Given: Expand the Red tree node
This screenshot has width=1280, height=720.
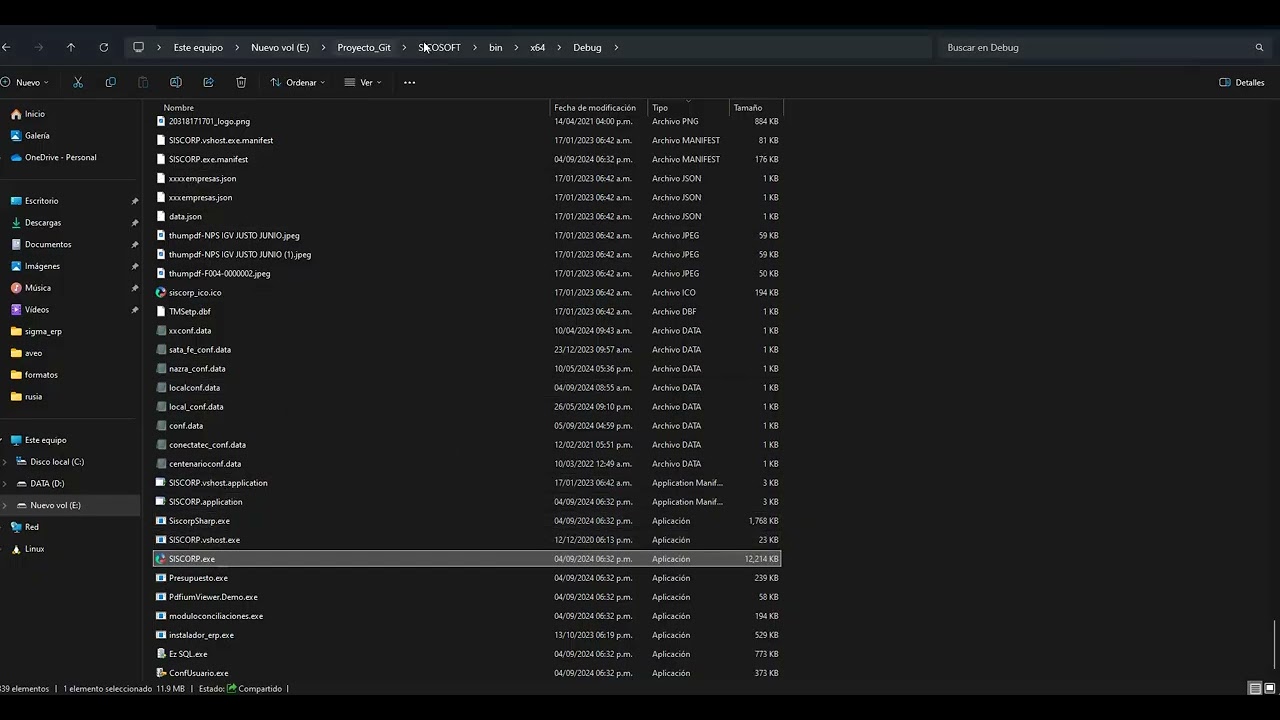Looking at the screenshot, I should tap(3, 527).
